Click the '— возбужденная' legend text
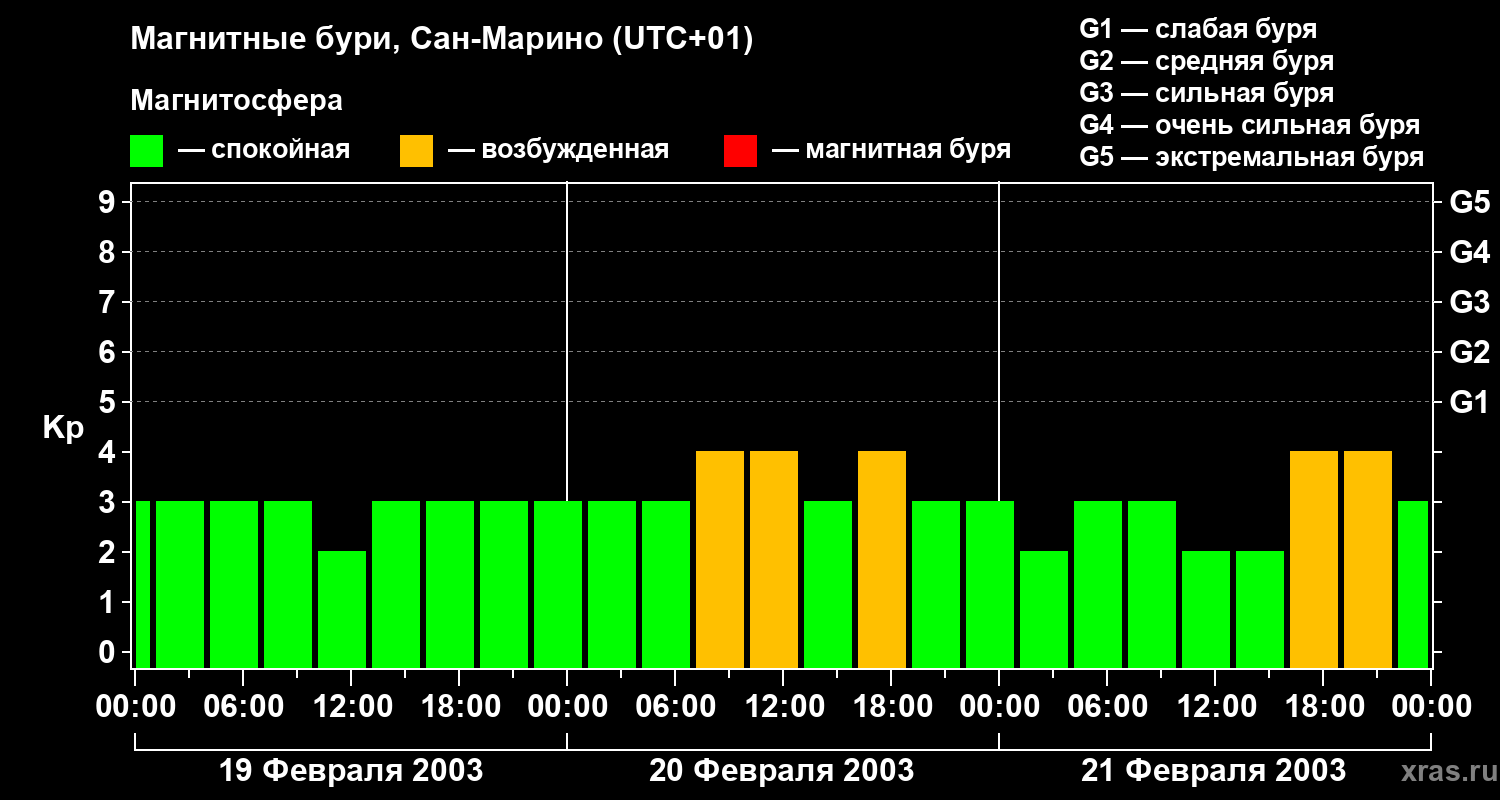The image size is (1500, 800). point(558,151)
